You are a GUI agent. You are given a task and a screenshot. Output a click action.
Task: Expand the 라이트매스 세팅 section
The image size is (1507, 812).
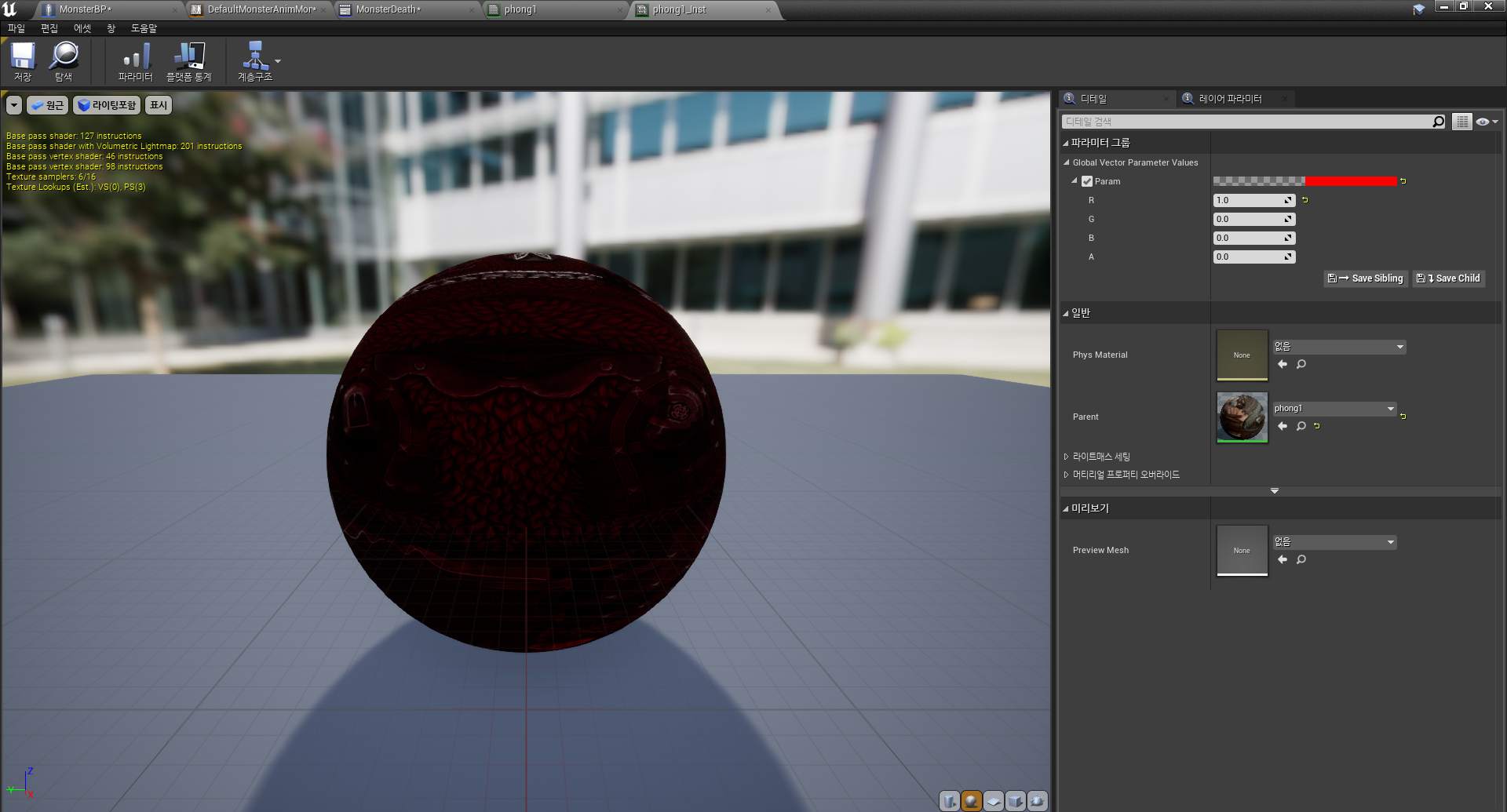coord(1066,457)
